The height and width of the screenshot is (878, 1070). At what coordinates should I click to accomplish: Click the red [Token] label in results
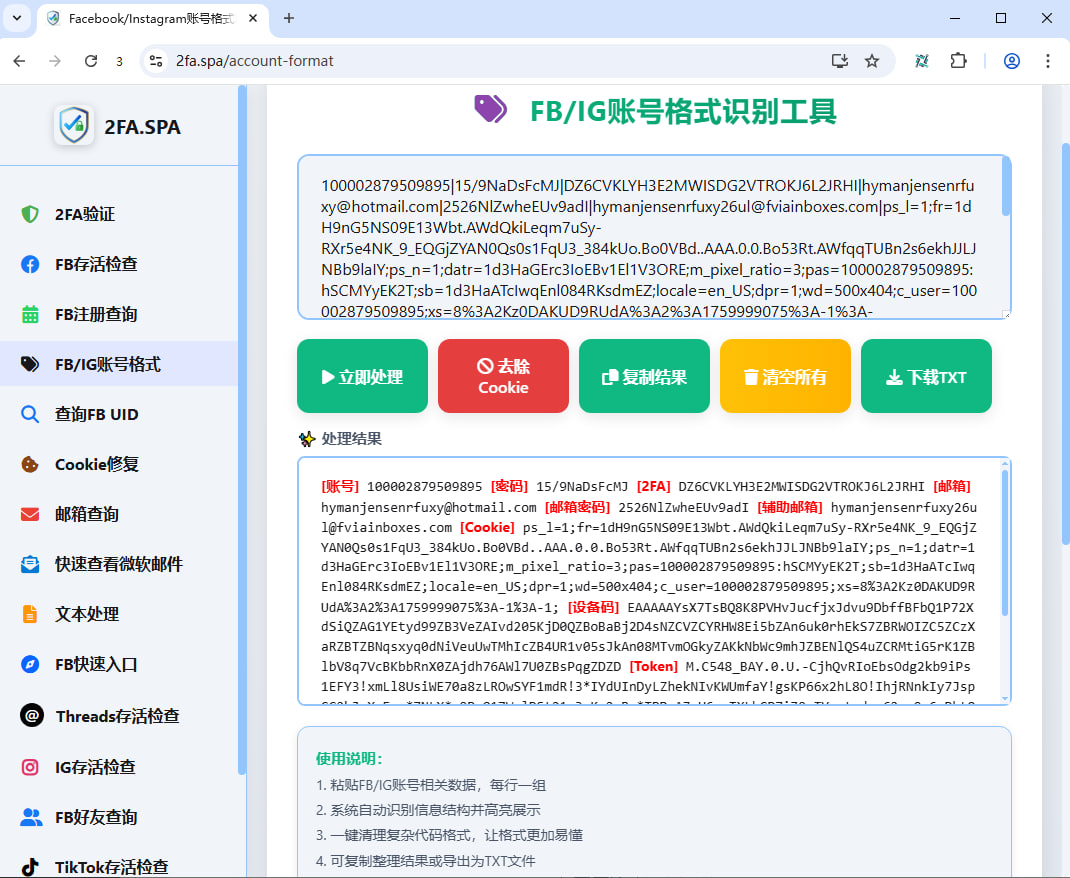653,667
